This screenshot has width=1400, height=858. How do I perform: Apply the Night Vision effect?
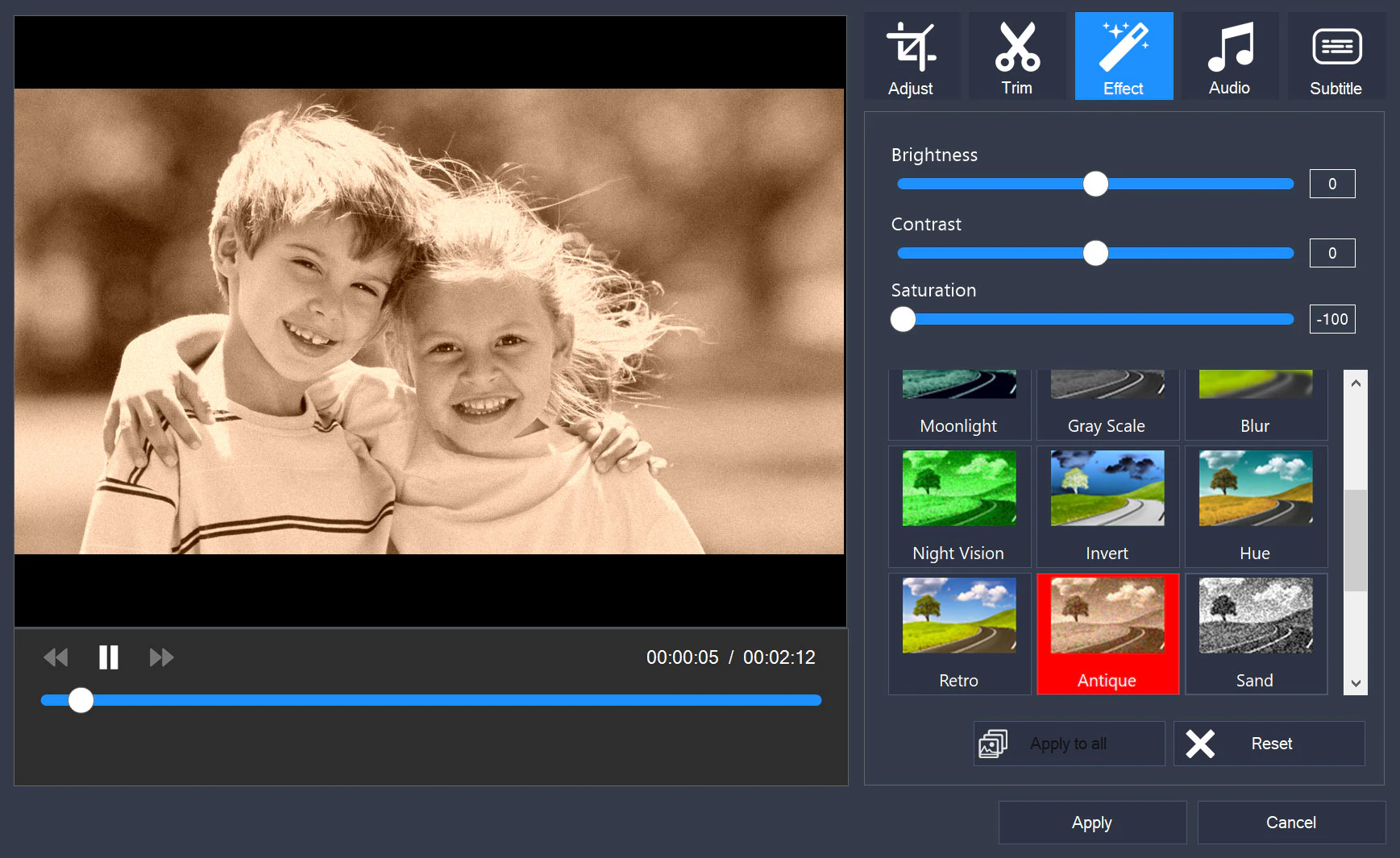coord(959,507)
